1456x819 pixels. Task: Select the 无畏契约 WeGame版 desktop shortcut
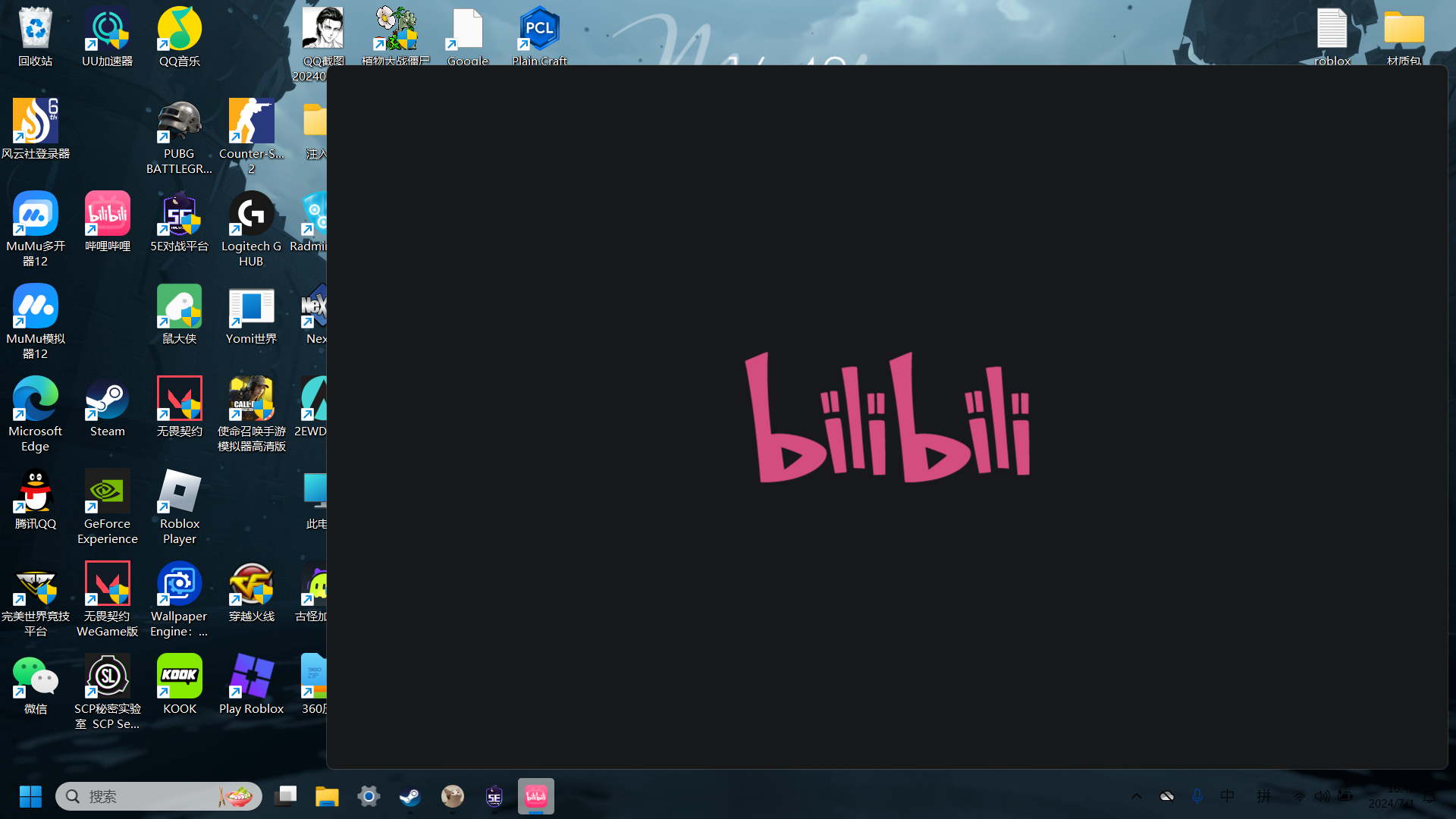click(107, 599)
